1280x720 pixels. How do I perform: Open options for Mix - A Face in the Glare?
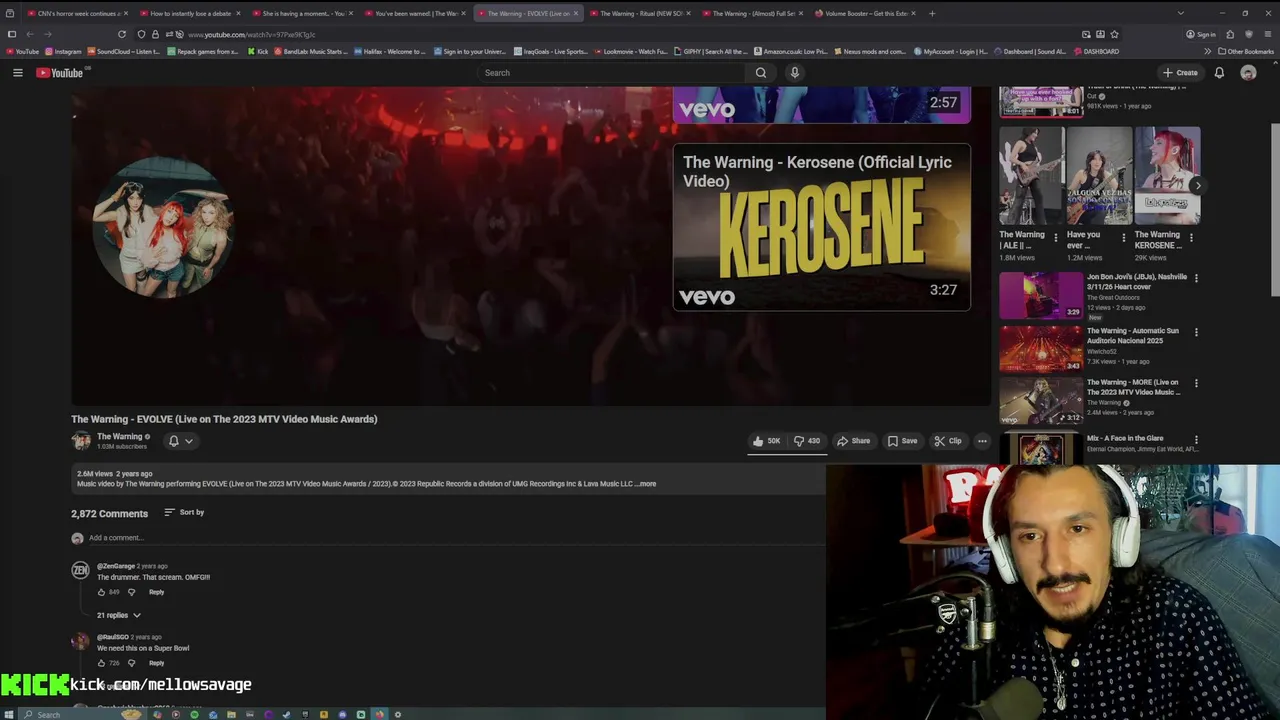(1196, 439)
